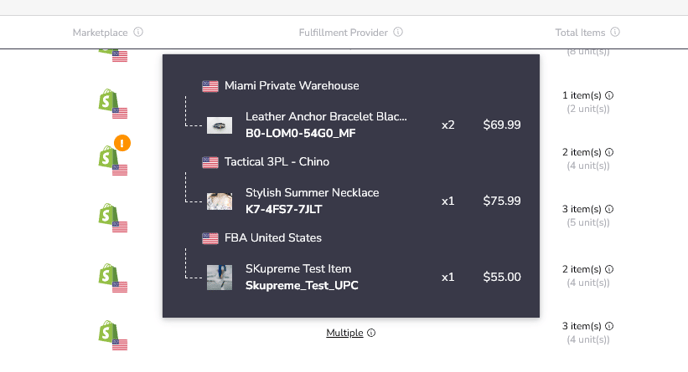Click the orange warning badge on Shopify icon
The height and width of the screenshot is (372, 688).
(x=122, y=143)
